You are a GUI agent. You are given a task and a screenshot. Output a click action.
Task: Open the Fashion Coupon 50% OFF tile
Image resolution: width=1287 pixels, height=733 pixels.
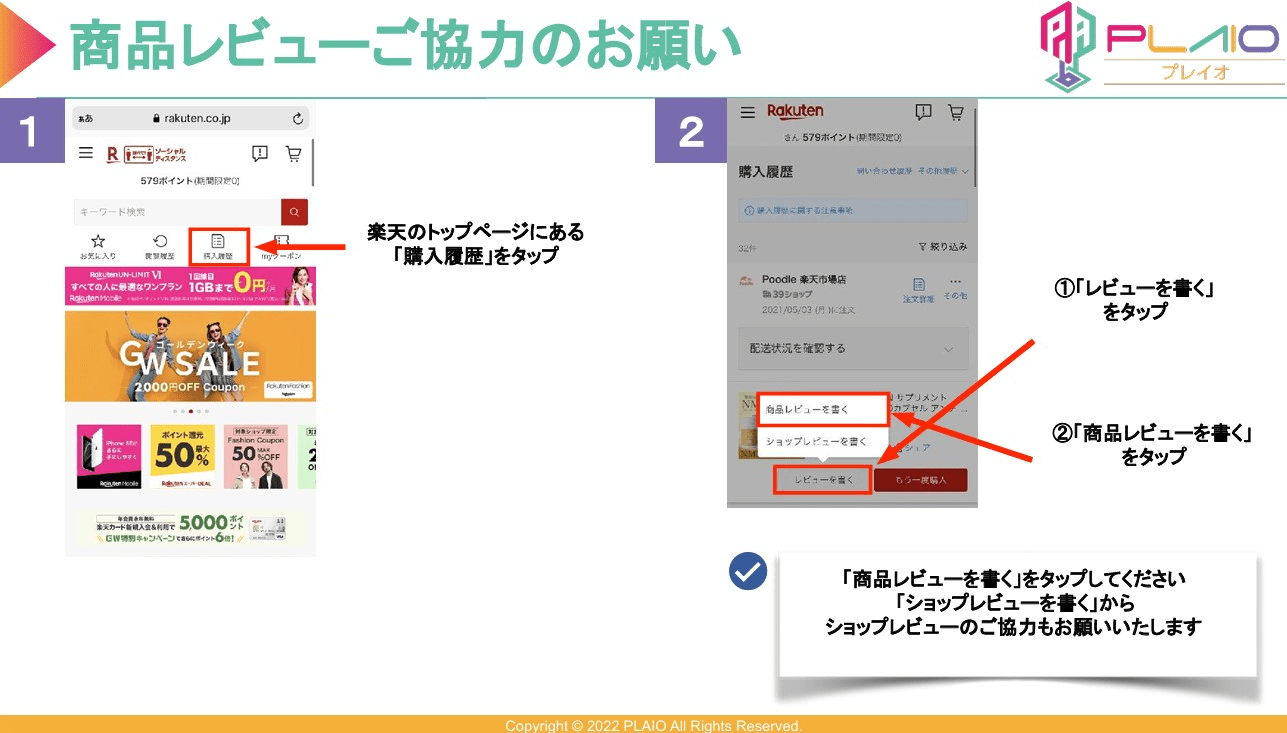click(256, 456)
